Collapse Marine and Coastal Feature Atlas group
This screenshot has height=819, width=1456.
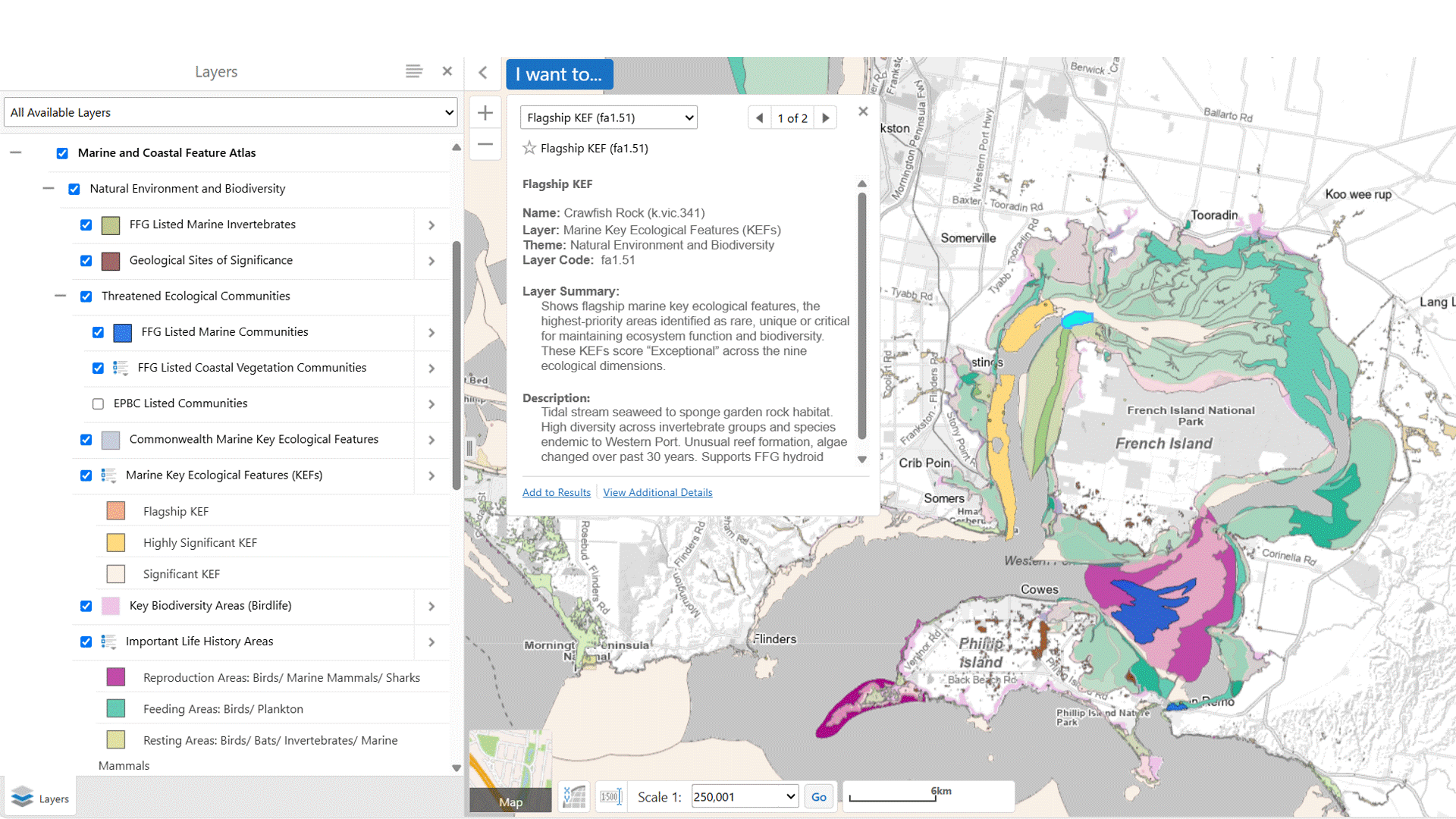[x=15, y=152]
